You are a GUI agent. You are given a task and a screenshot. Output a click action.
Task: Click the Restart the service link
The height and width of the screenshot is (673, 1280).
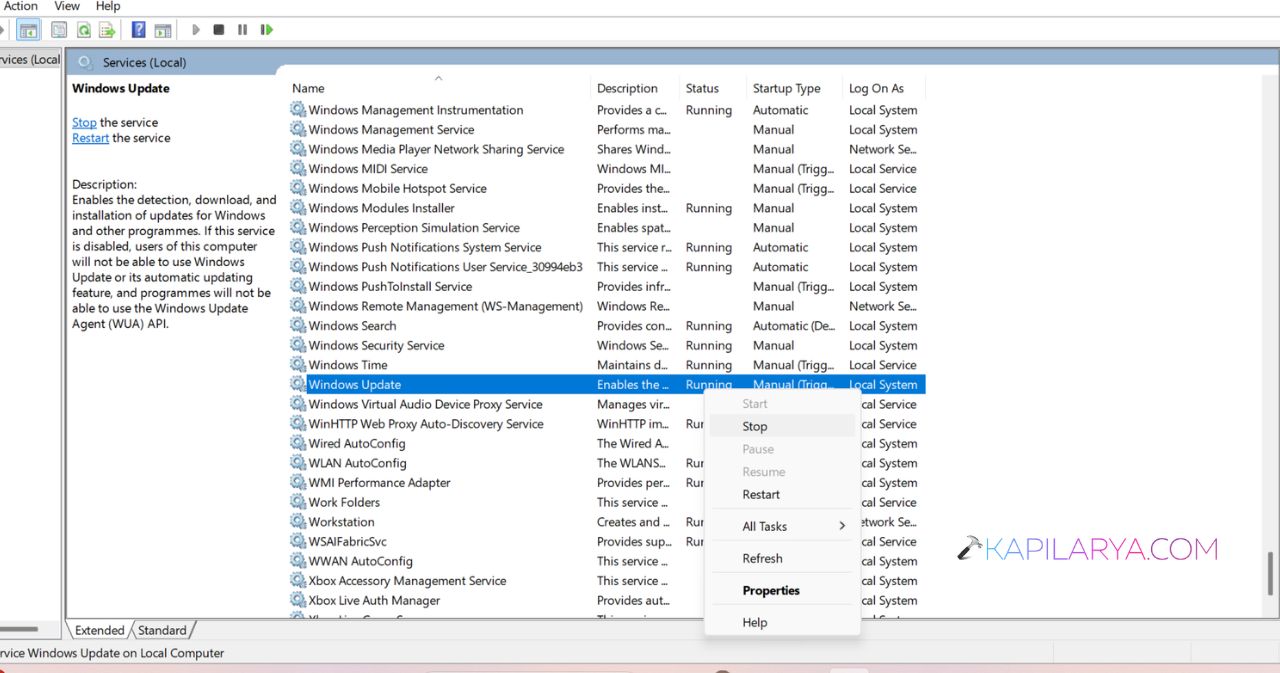click(90, 138)
